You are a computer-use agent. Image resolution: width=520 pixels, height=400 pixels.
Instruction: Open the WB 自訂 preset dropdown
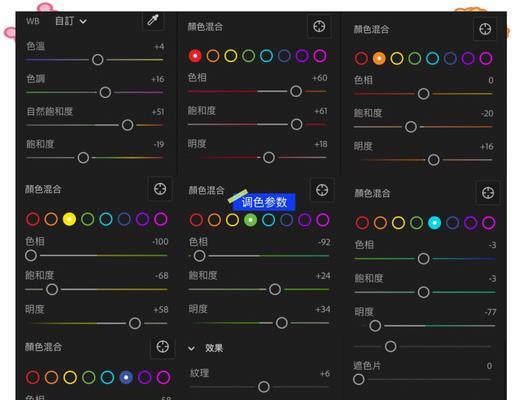point(71,21)
